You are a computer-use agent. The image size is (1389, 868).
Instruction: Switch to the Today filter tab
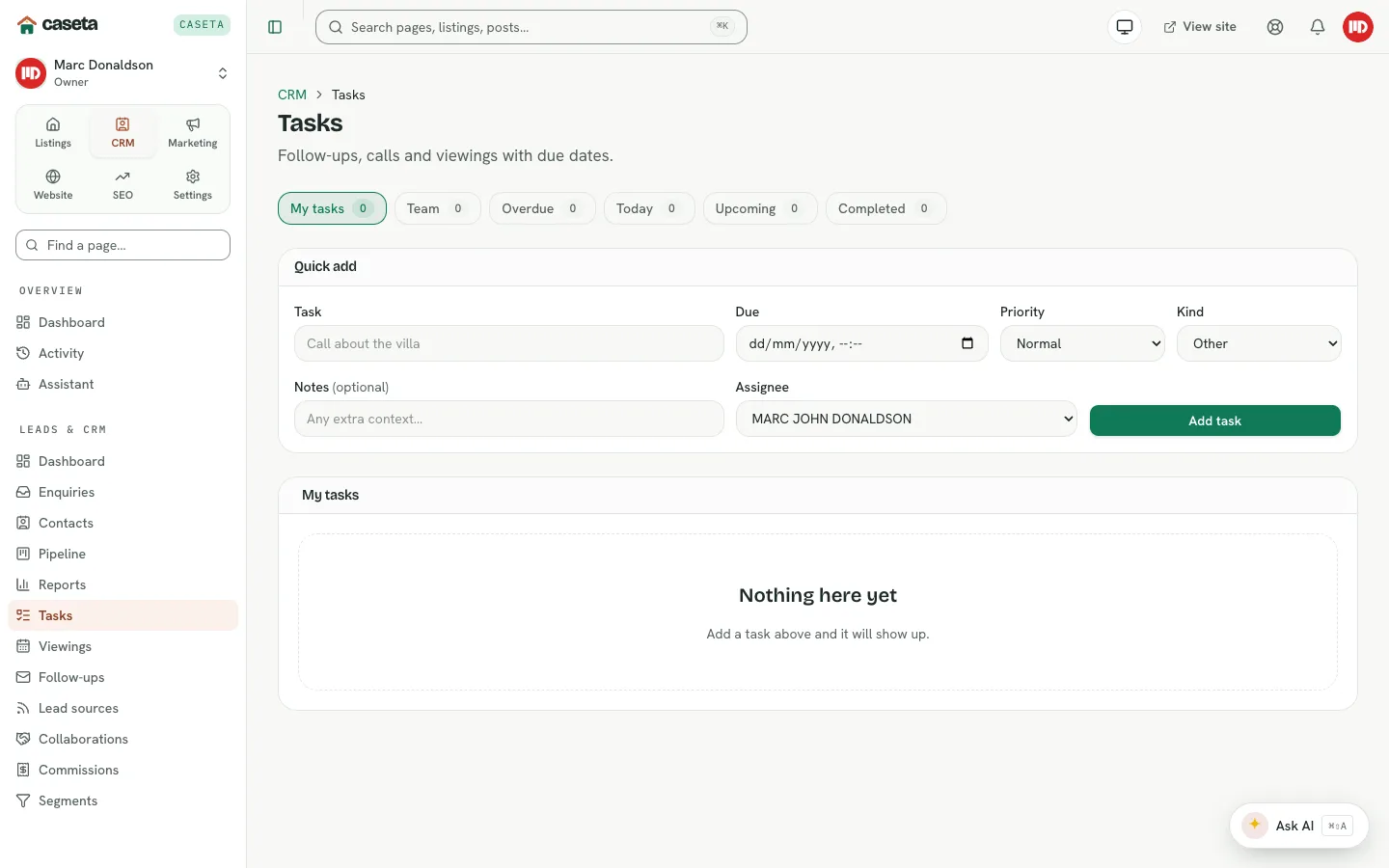point(649,208)
